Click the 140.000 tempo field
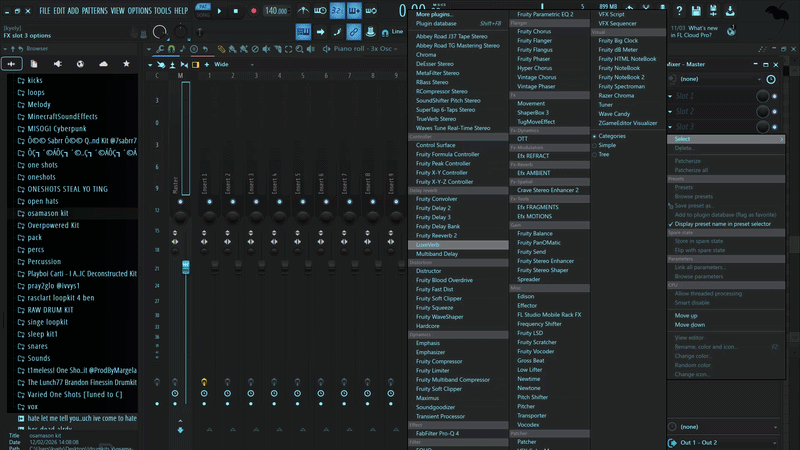800x450 pixels. 276,11
